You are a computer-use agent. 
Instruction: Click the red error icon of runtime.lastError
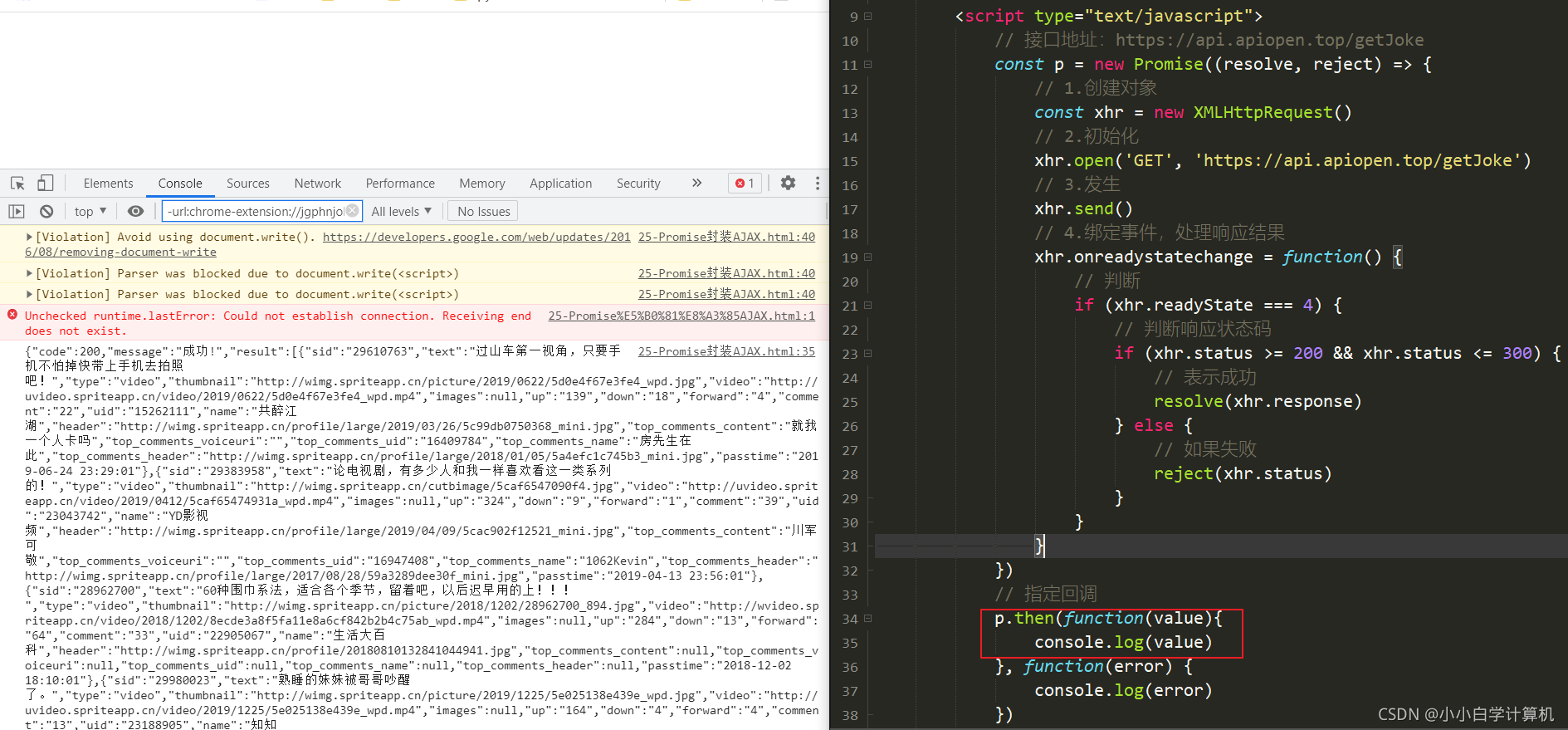(12, 315)
